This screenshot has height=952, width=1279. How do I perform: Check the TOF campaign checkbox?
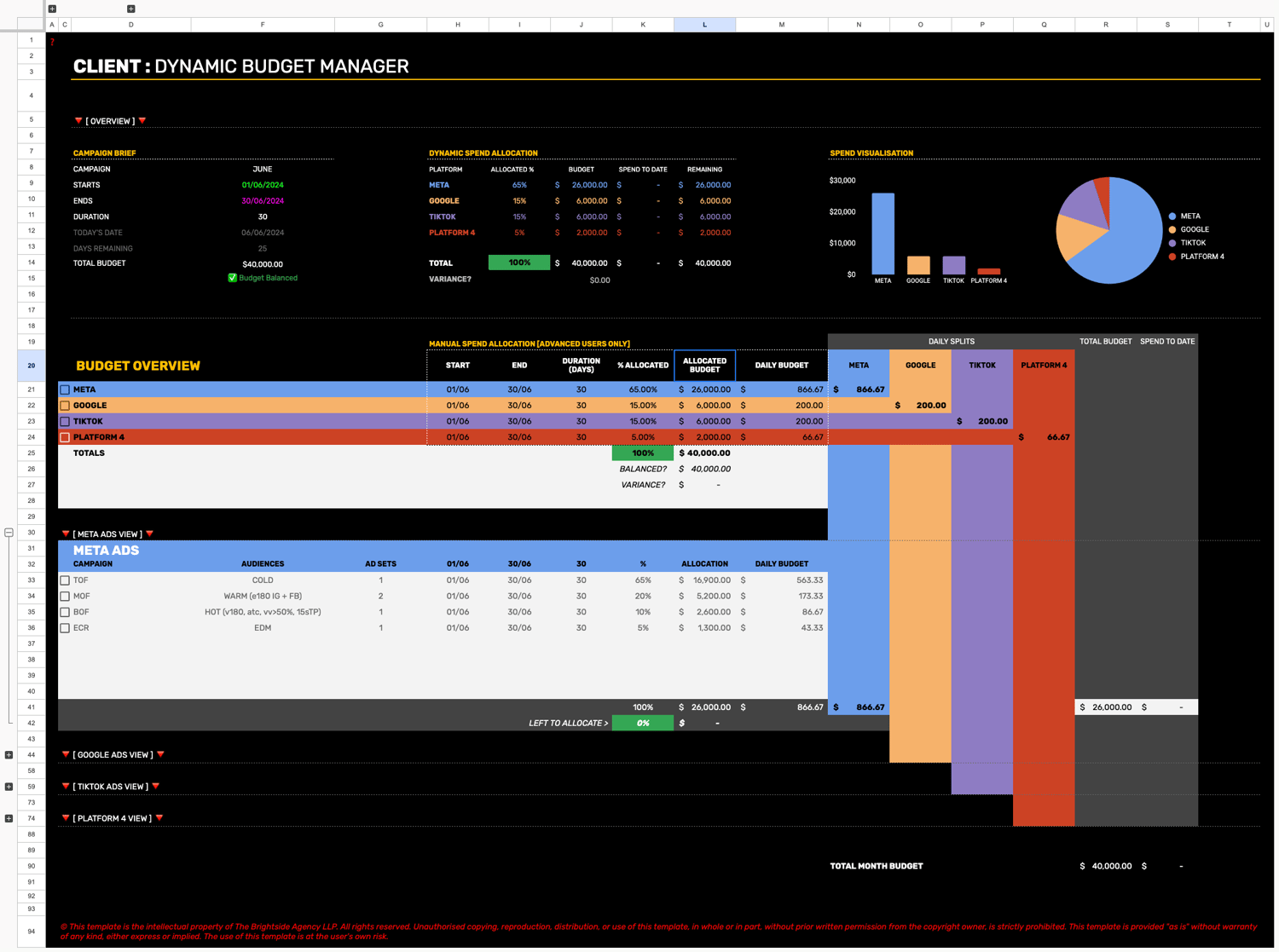point(65,580)
